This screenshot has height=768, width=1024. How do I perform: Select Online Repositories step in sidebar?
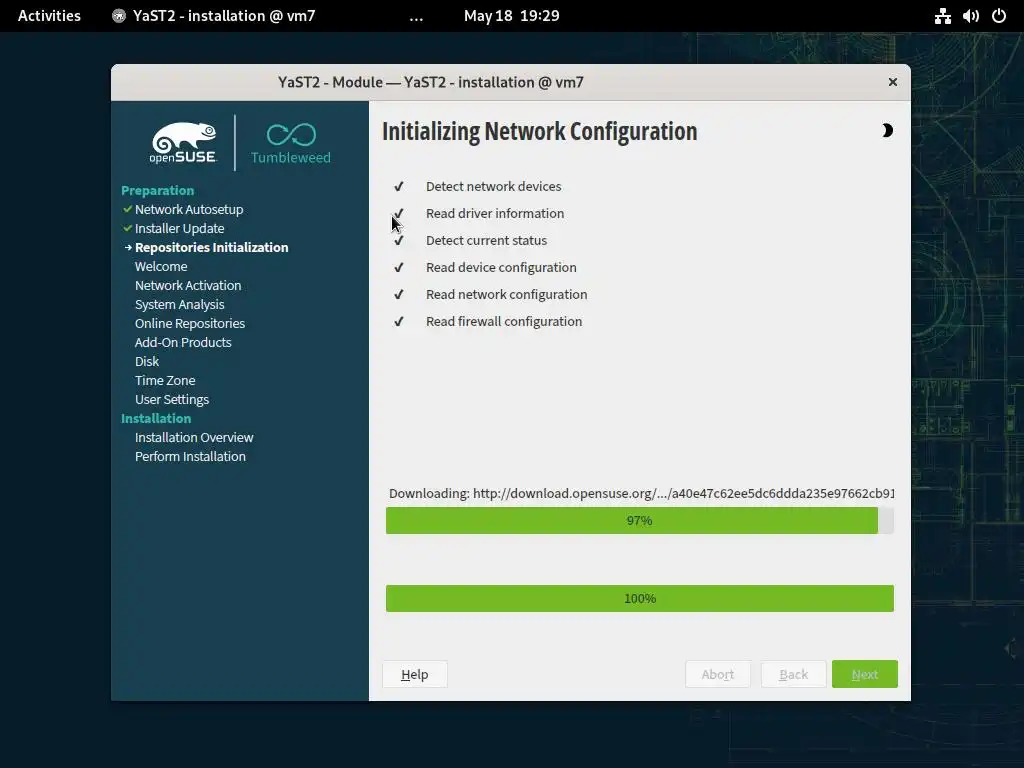pos(190,323)
